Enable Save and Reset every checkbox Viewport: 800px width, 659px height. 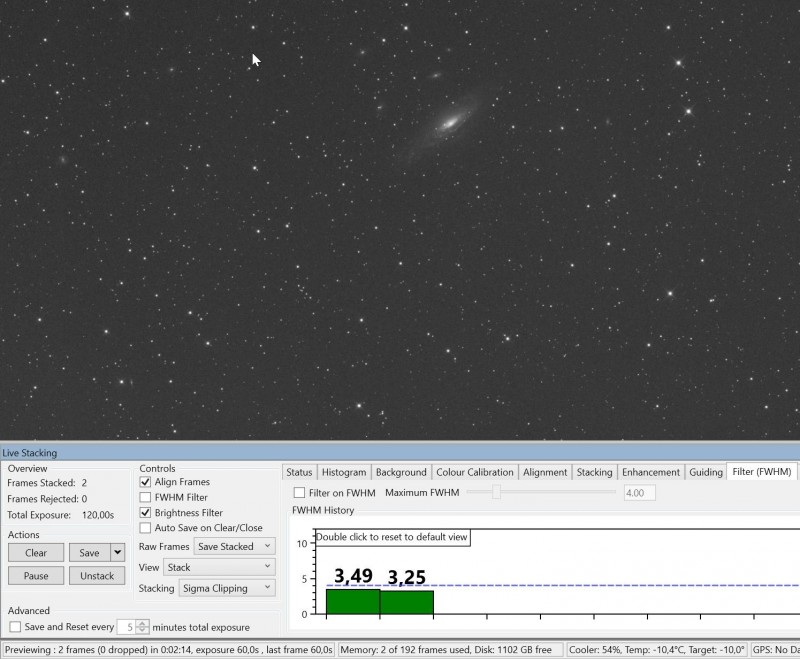click(x=15, y=627)
